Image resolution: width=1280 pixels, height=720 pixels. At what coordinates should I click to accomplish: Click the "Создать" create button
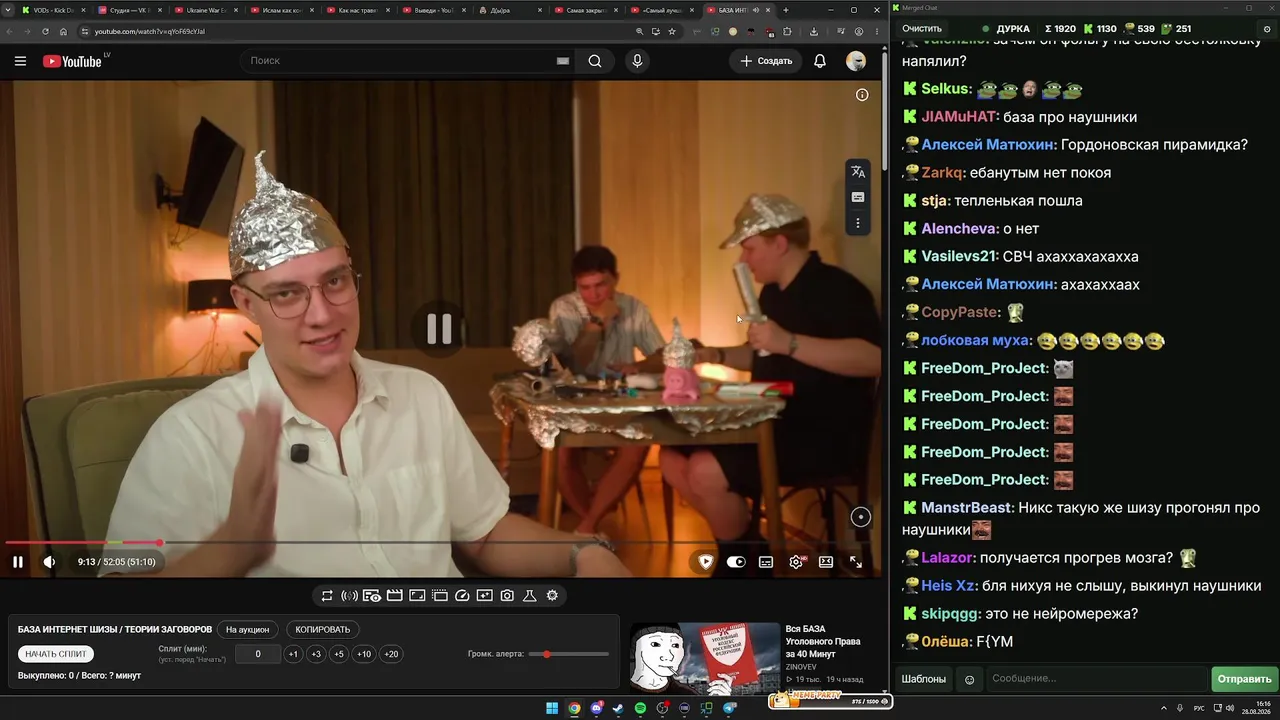pyautogui.click(x=766, y=61)
